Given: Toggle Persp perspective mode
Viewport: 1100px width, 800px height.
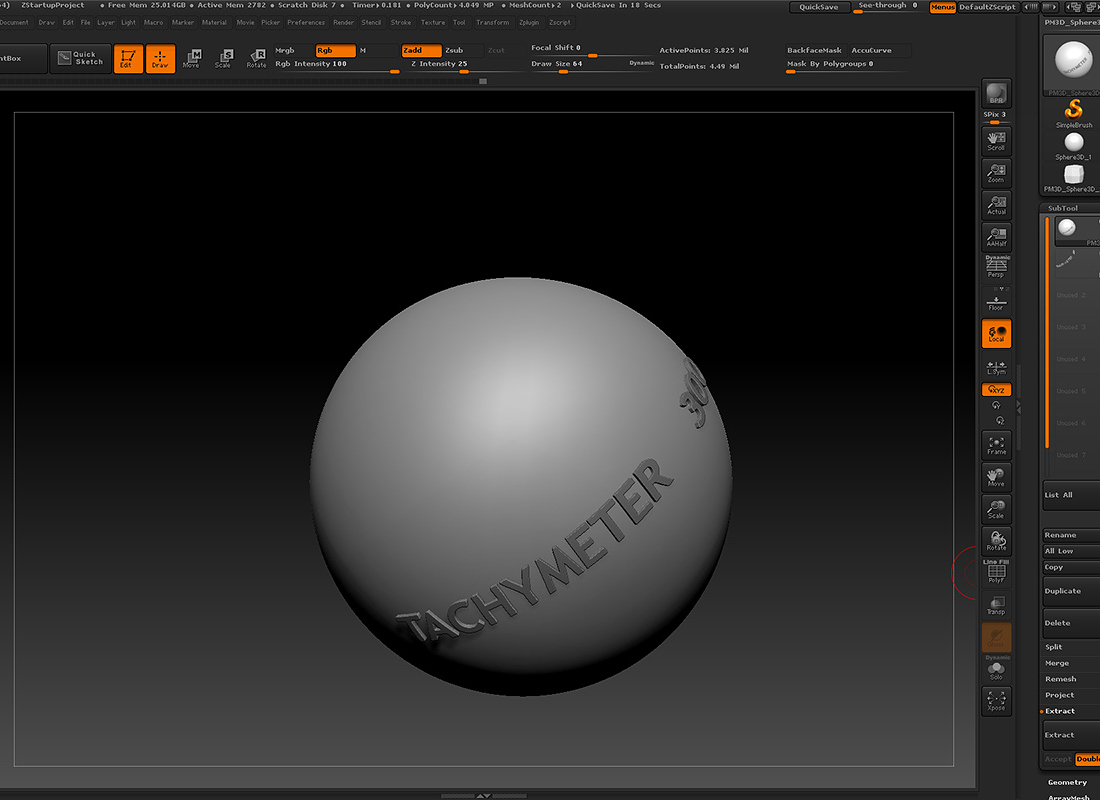Looking at the screenshot, I should tap(995, 267).
